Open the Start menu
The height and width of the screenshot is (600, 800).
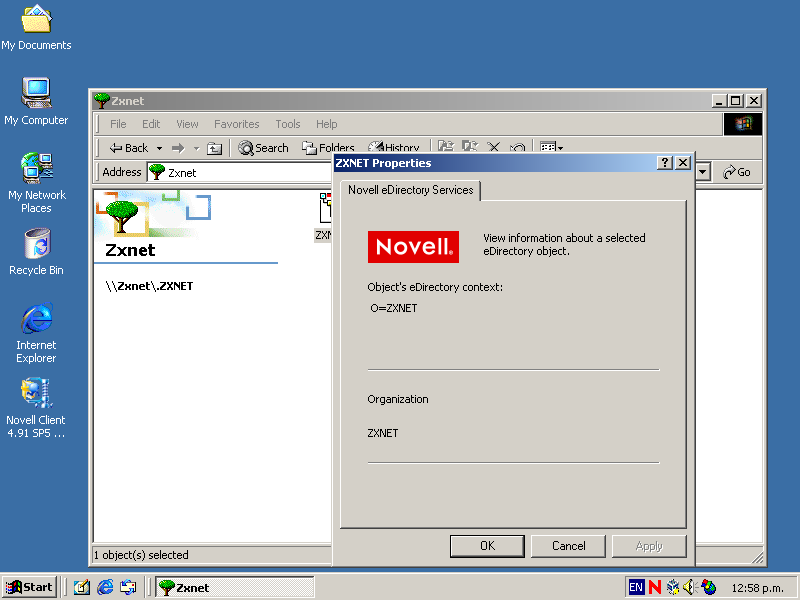click(x=29, y=587)
